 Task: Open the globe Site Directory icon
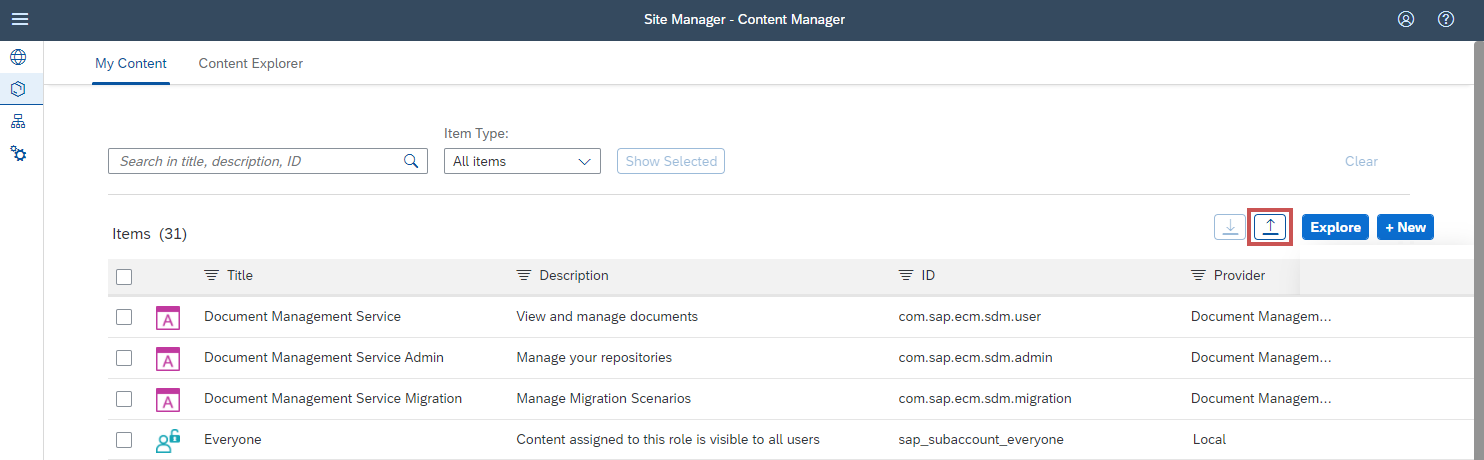point(18,57)
